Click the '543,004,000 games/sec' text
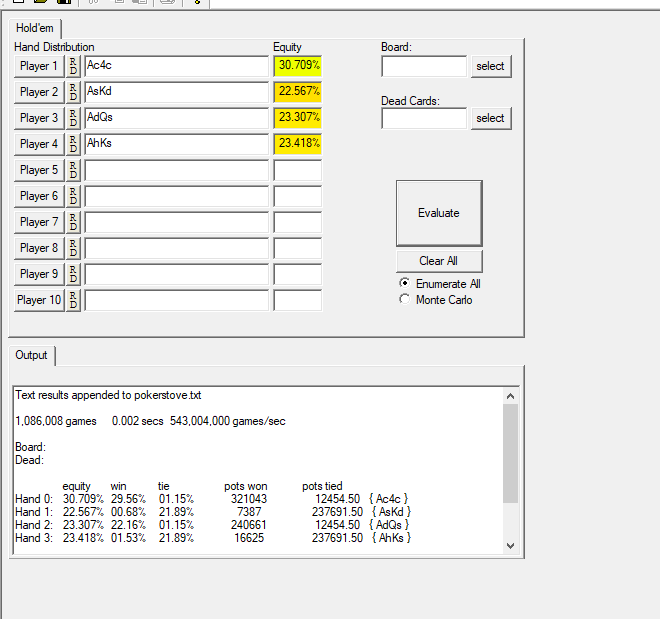The image size is (660, 619). pyautogui.click(x=228, y=421)
